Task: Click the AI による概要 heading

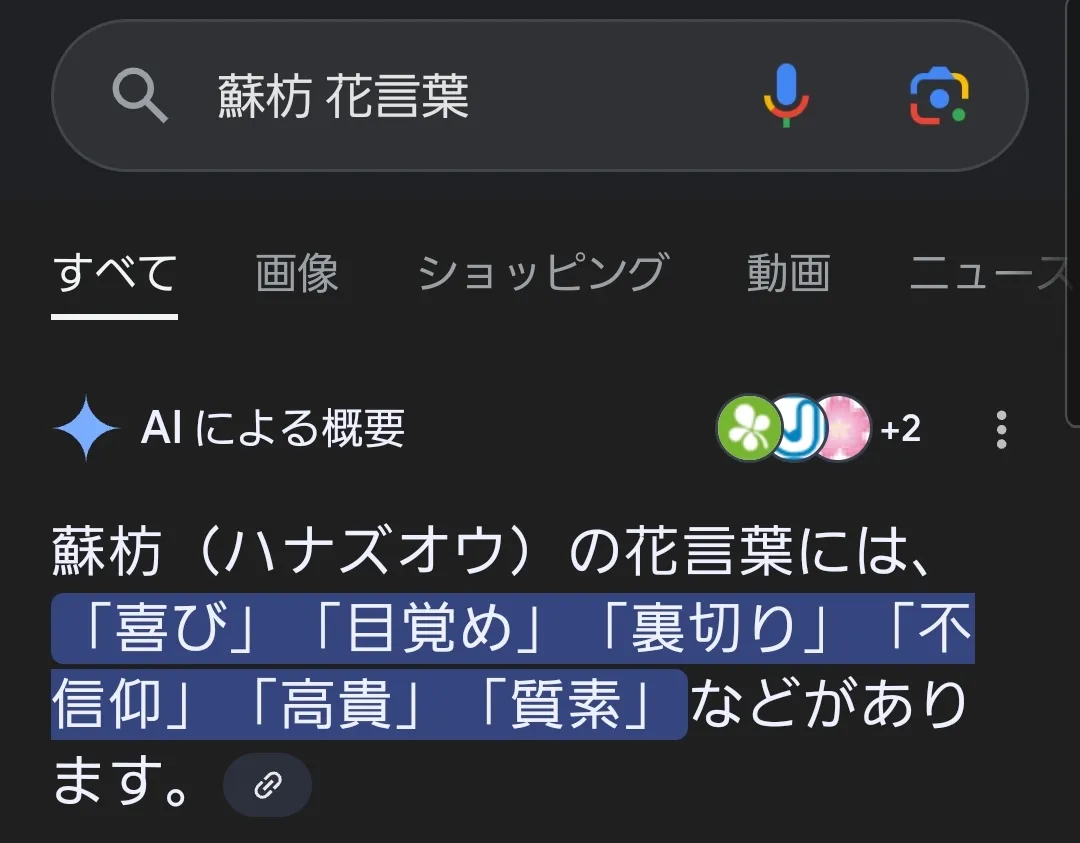Action: point(273,428)
